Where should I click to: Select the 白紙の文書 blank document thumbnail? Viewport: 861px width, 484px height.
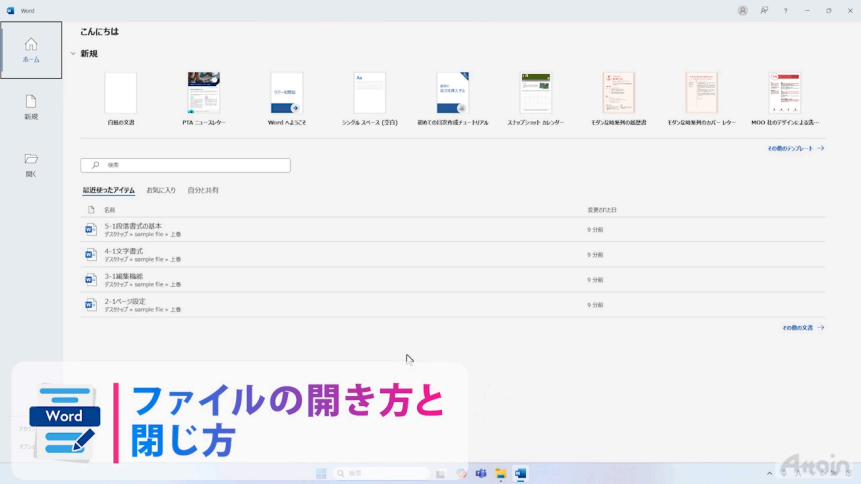(x=121, y=93)
